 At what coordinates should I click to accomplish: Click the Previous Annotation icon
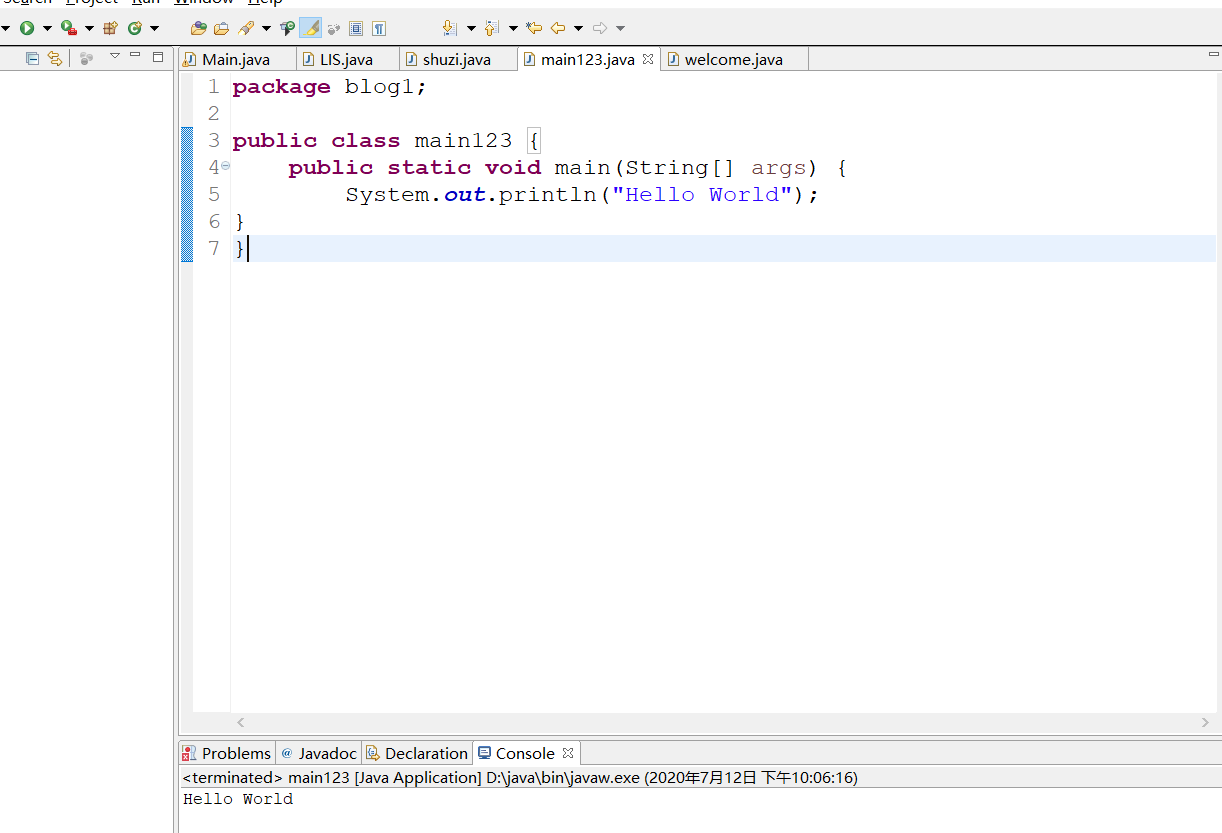(x=492, y=28)
